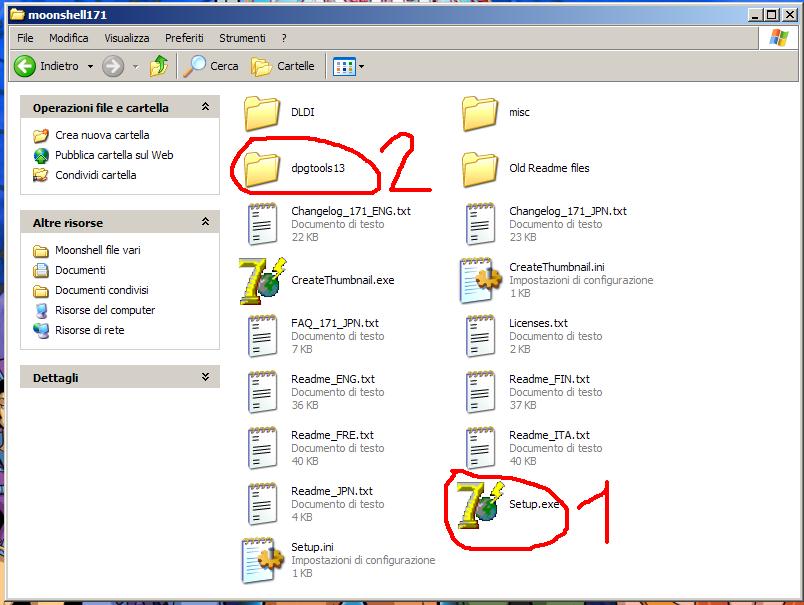Screen dimensions: 804x605
Task: Select the Changelog_171_JPN.txt file icon
Action: pyautogui.click(x=480, y=224)
